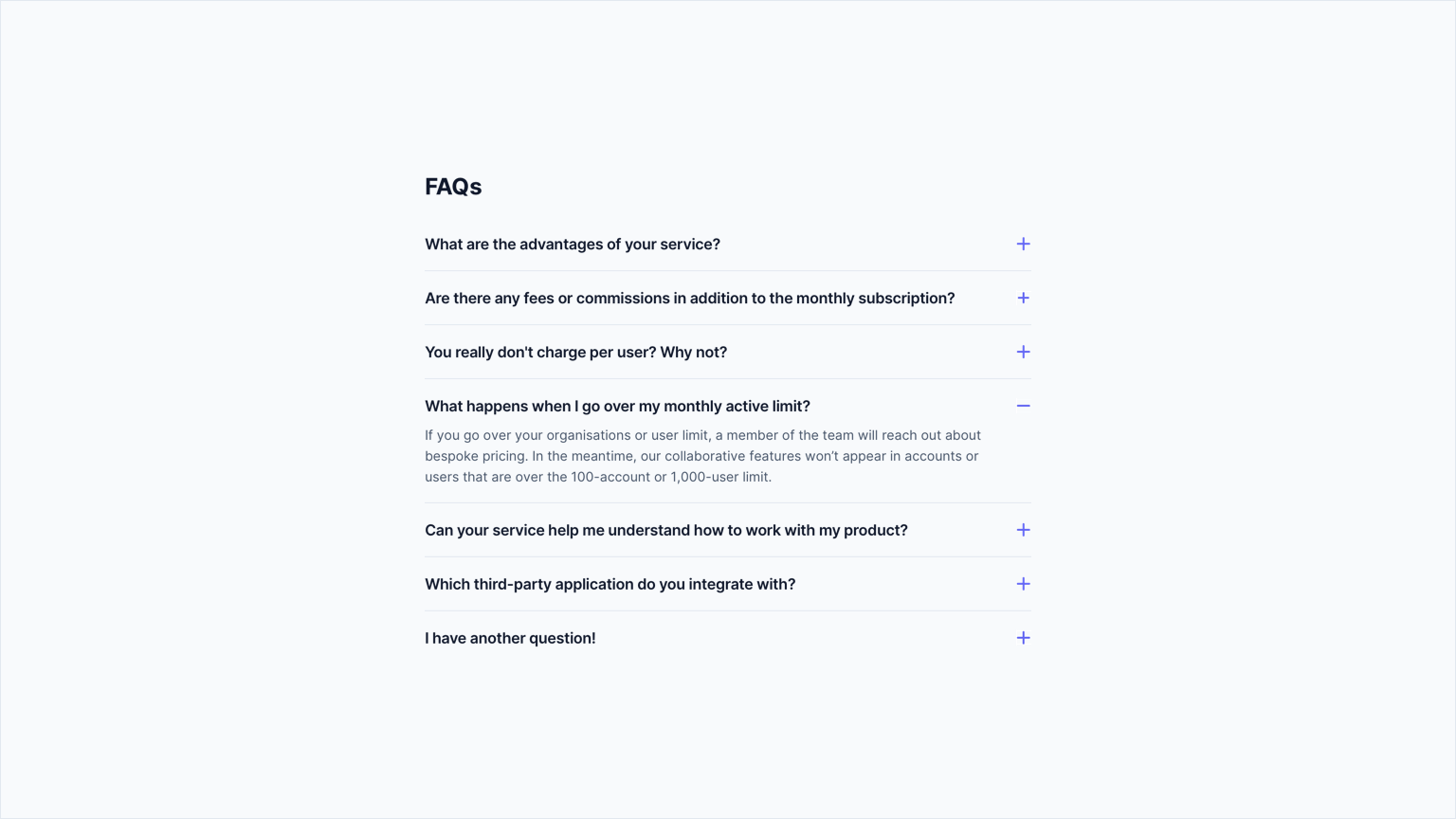Click plus icon next to fees or commissions

[1023, 299]
